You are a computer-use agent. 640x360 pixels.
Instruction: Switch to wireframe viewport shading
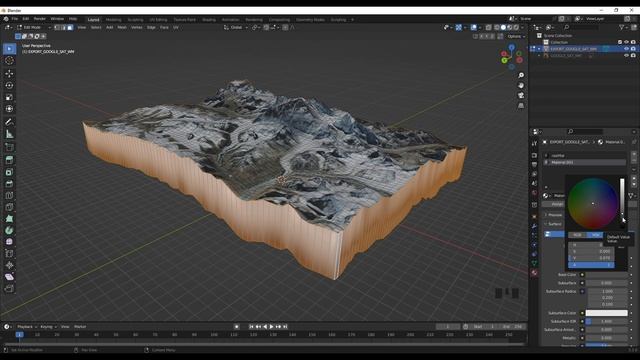tap(497, 27)
